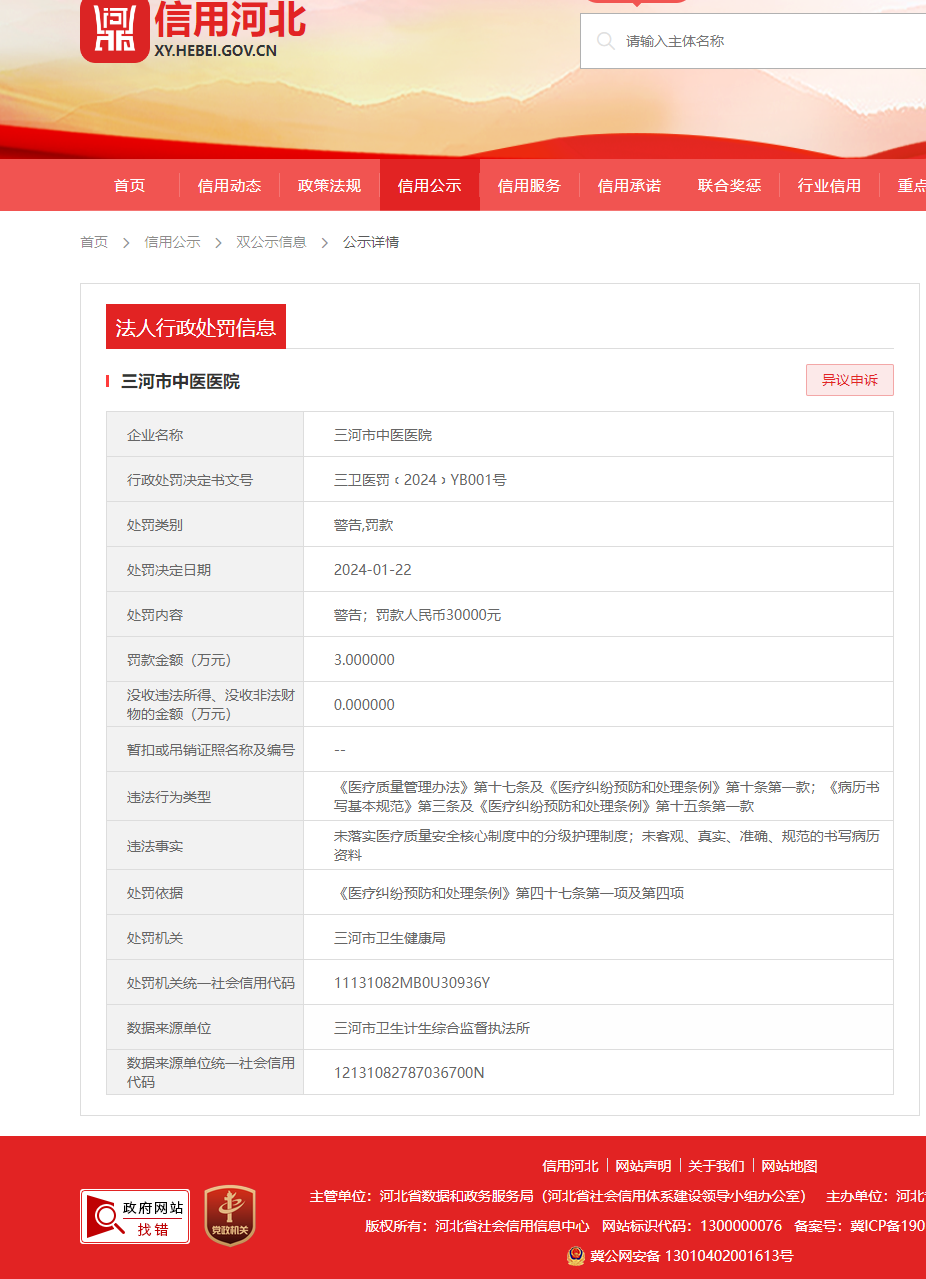Click the 党政机关 emblem icon
The width and height of the screenshot is (926, 1279).
[230, 1216]
